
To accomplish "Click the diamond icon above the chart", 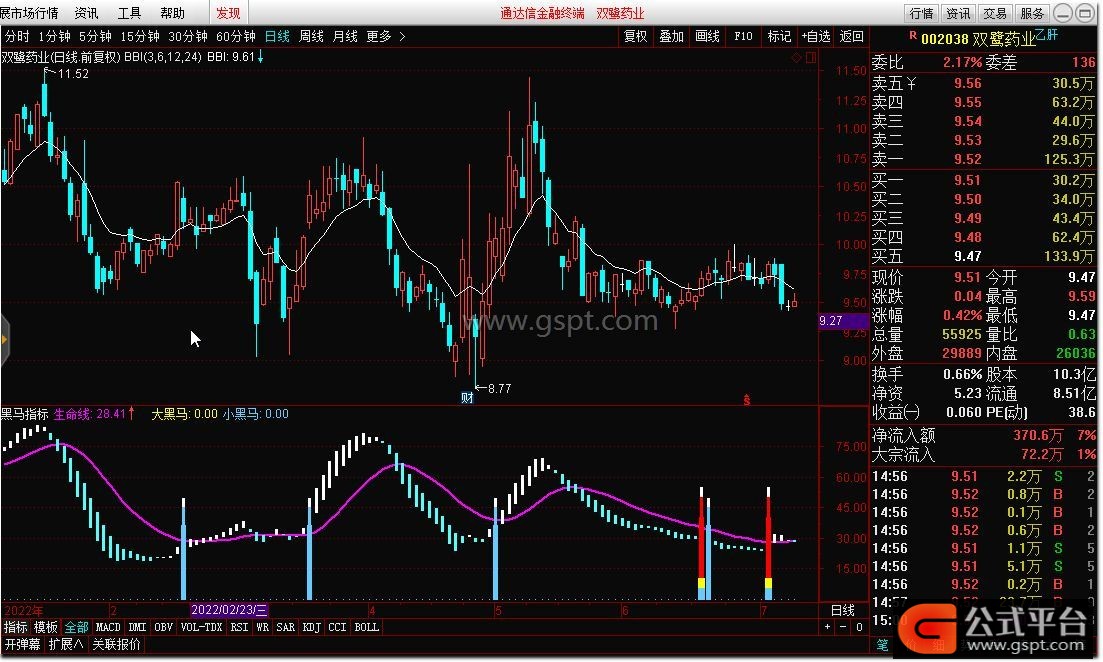I will click(x=796, y=58).
